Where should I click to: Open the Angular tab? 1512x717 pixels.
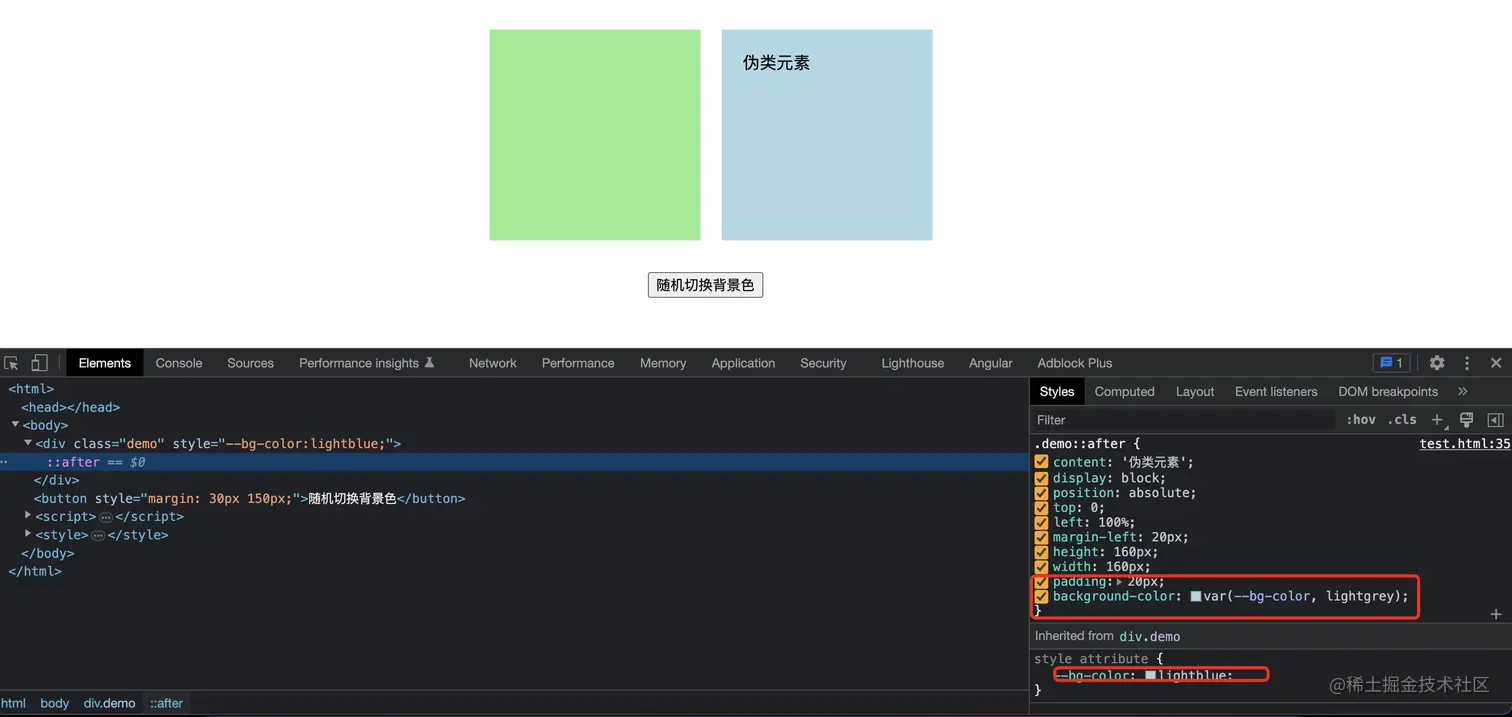[991, 363]
